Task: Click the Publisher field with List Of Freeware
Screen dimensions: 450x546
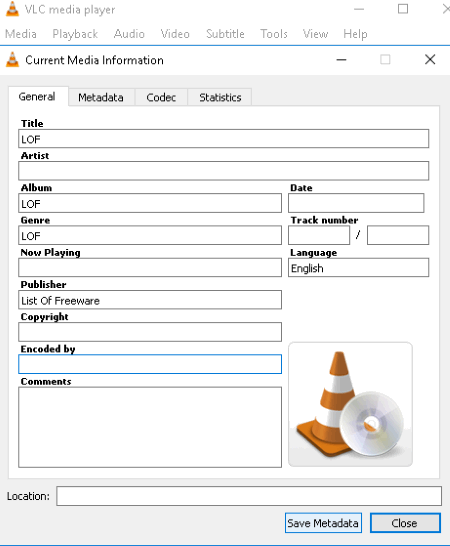Action: point(150,300)
